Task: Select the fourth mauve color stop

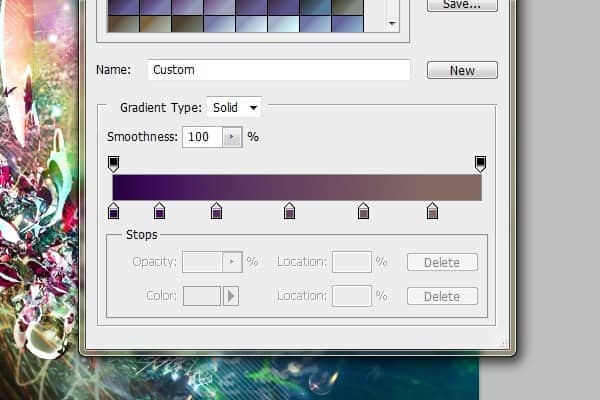Action: pyautogui.click(x=289, y=211)
